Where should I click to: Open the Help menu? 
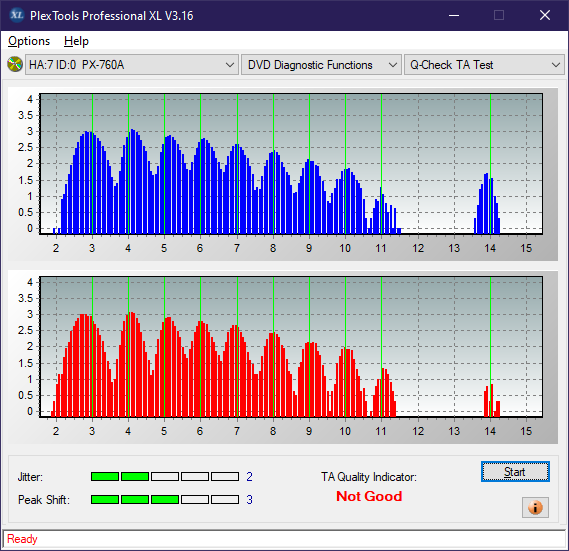[x=76, y=41]
